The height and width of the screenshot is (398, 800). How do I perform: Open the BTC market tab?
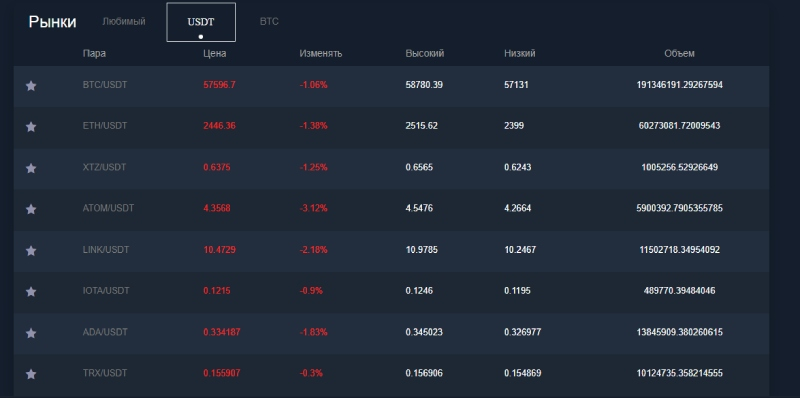(x=269, y=21)
